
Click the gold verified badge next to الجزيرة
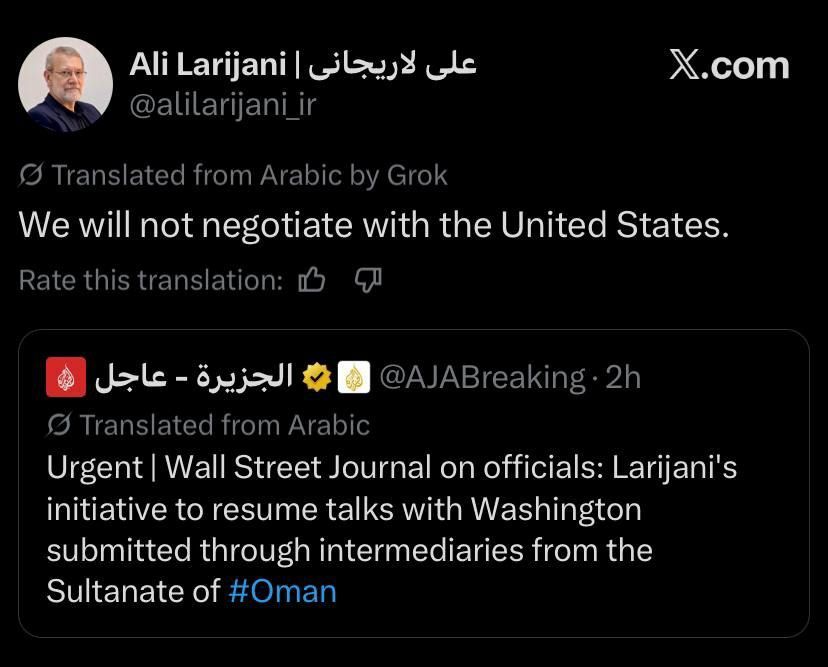[317, 376]
